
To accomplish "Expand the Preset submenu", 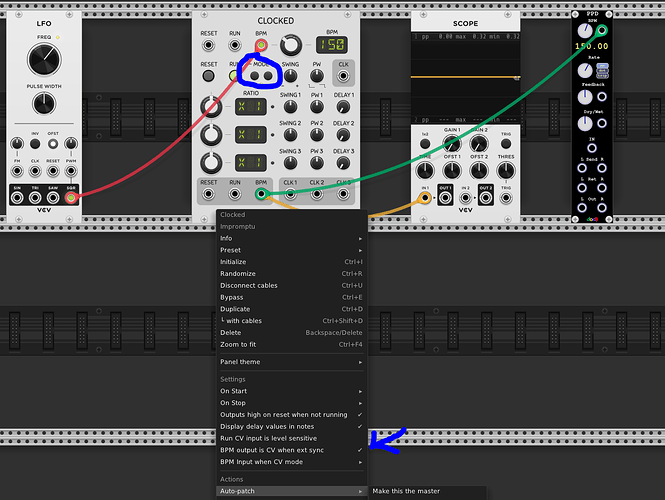I will click(x=291, y=250).
